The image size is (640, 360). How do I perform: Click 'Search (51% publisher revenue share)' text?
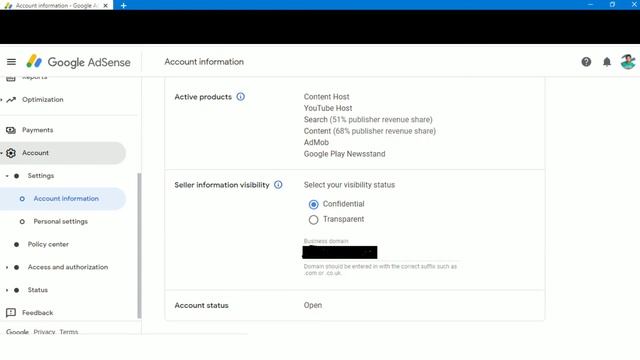pyautogui.click(x=368, y=120)
